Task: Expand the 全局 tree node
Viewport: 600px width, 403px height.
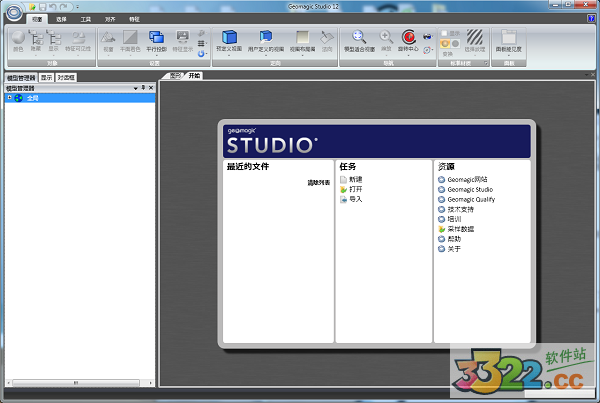Action: coord(9,98)
